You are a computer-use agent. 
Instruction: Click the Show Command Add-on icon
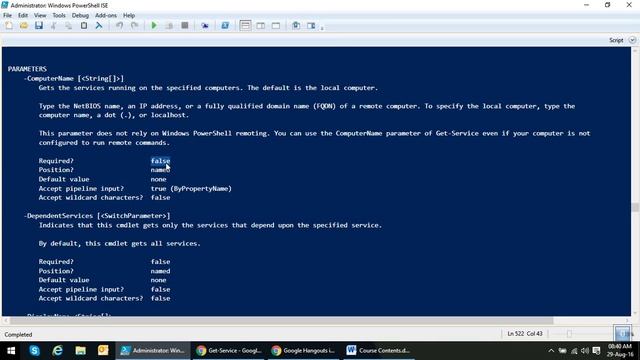(x=311, y=25)
